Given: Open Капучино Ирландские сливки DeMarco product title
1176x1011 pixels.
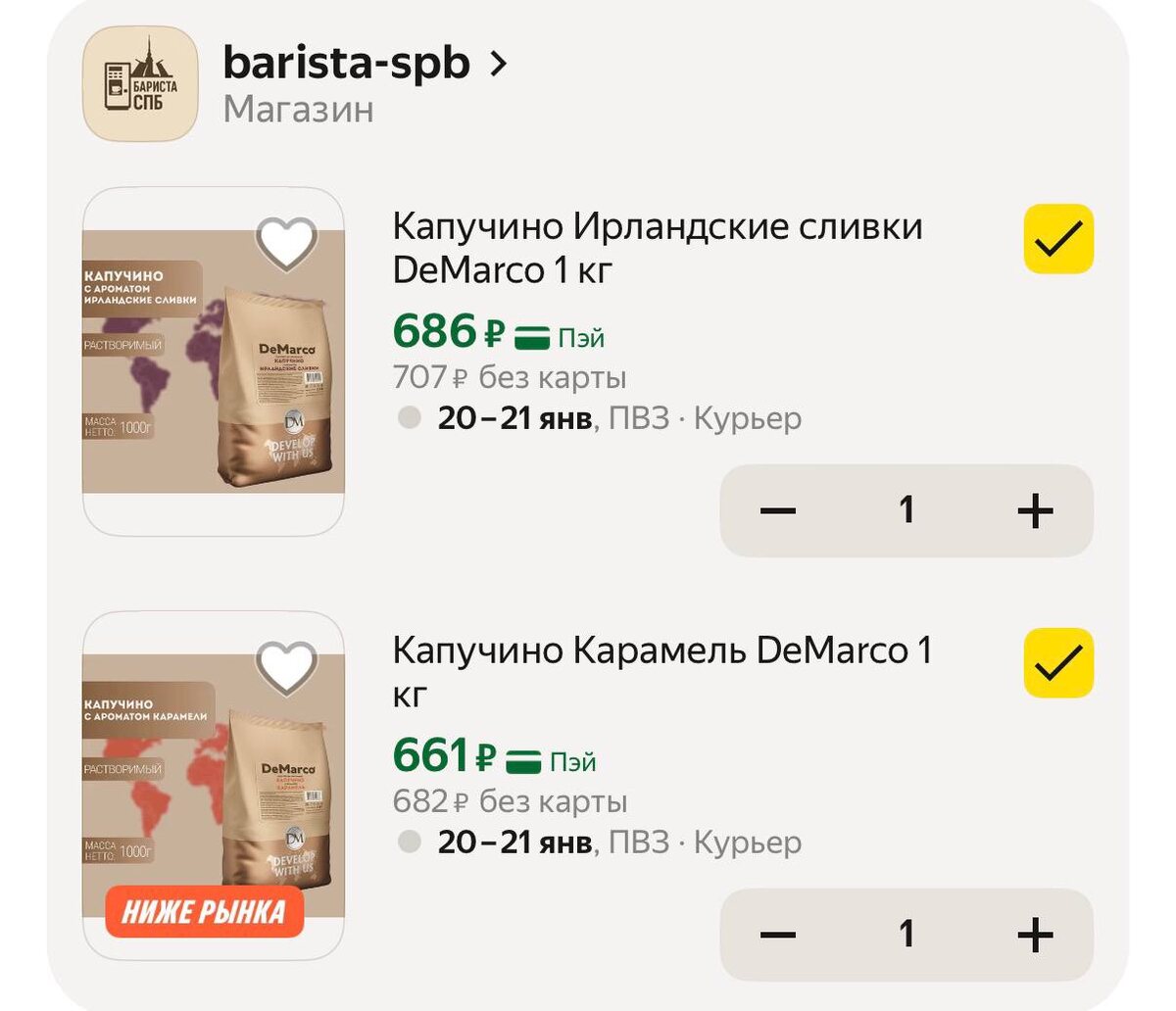Looking at the screenshot, I should click(x=658, y=248).
